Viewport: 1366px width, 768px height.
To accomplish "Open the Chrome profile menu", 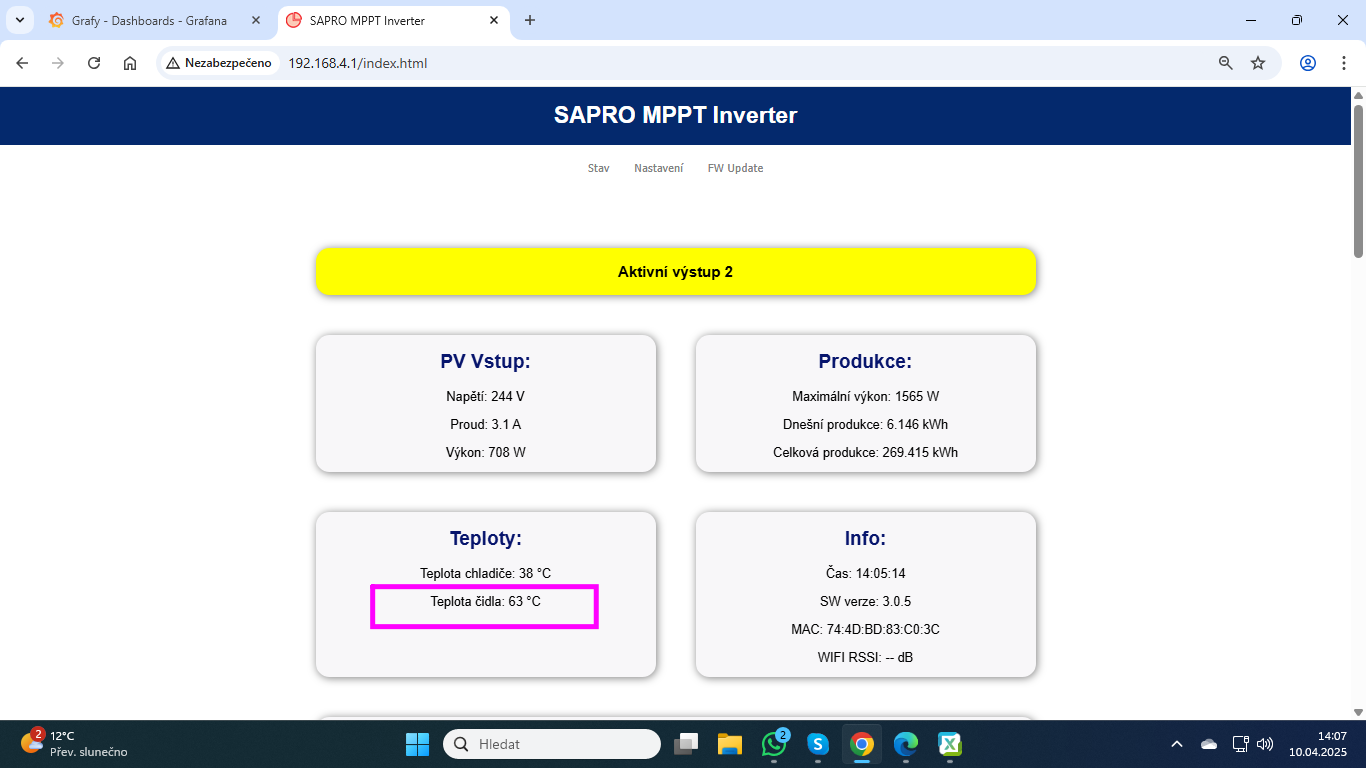I will click(1308, 63).
